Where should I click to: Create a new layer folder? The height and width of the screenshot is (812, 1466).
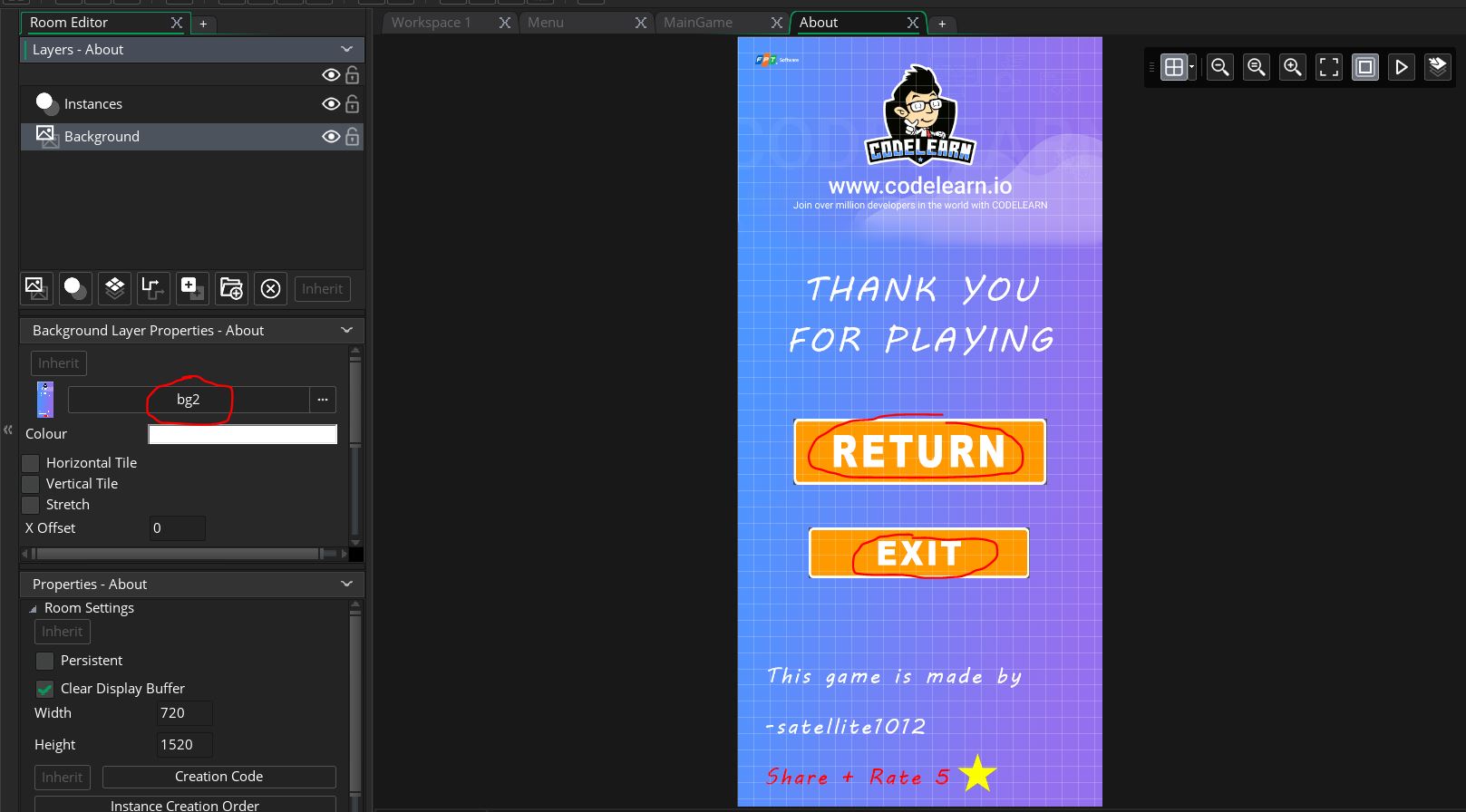coord(231,289)
